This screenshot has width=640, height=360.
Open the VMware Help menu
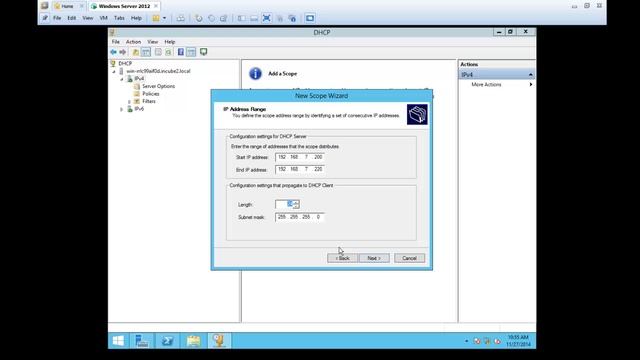[136, 18]
